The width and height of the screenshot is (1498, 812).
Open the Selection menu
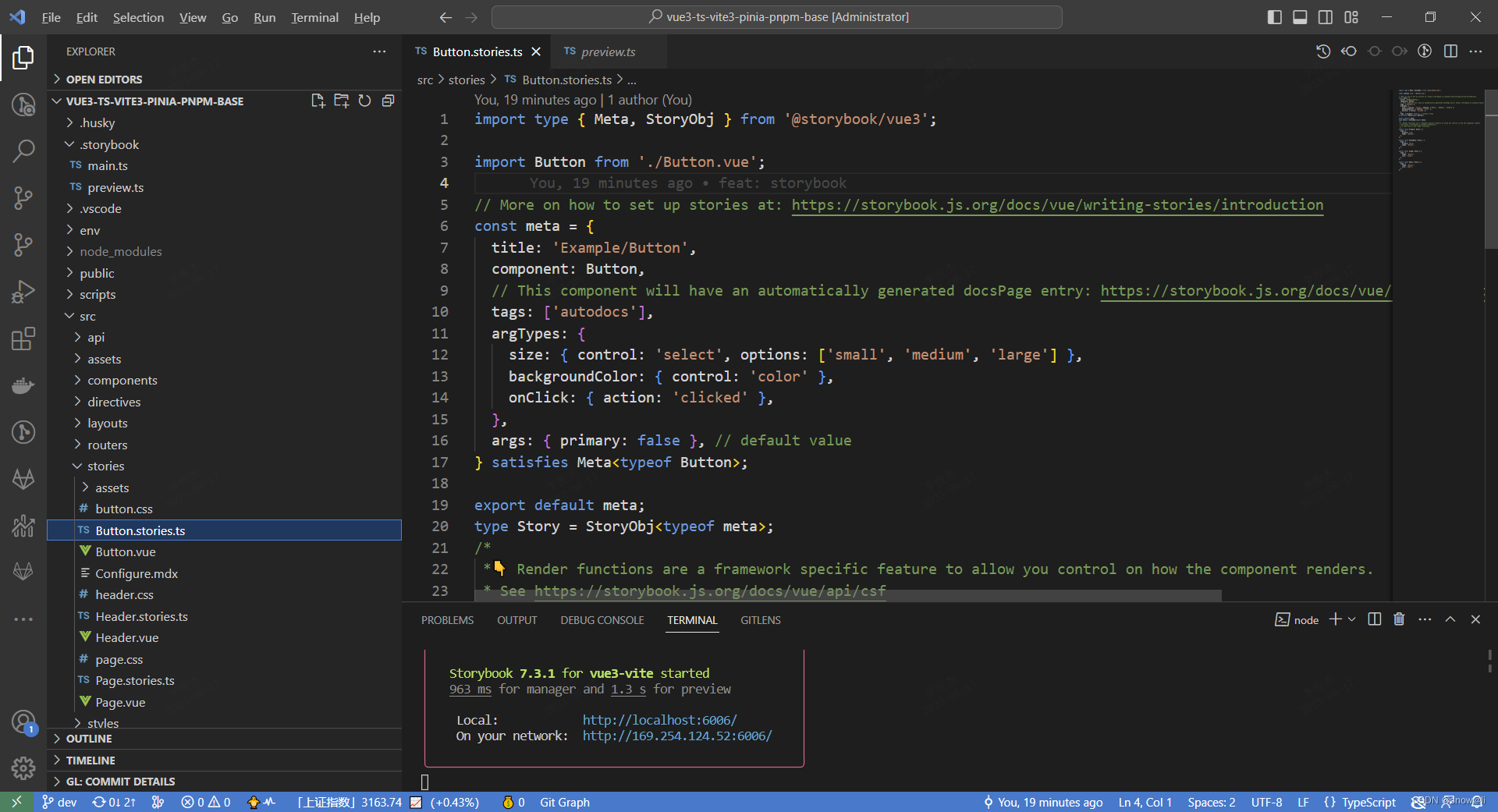click(x=138, y=17)
